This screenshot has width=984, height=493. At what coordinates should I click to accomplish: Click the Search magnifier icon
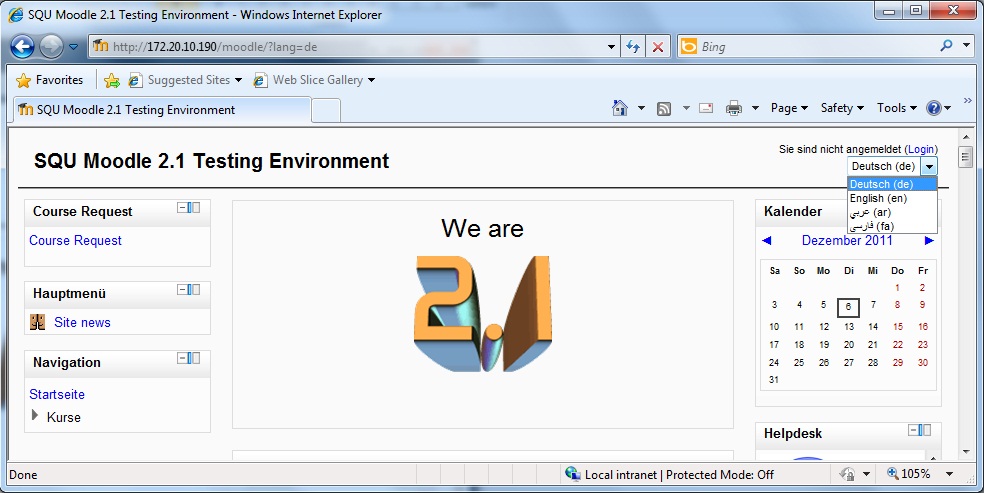tap(946, 45)
